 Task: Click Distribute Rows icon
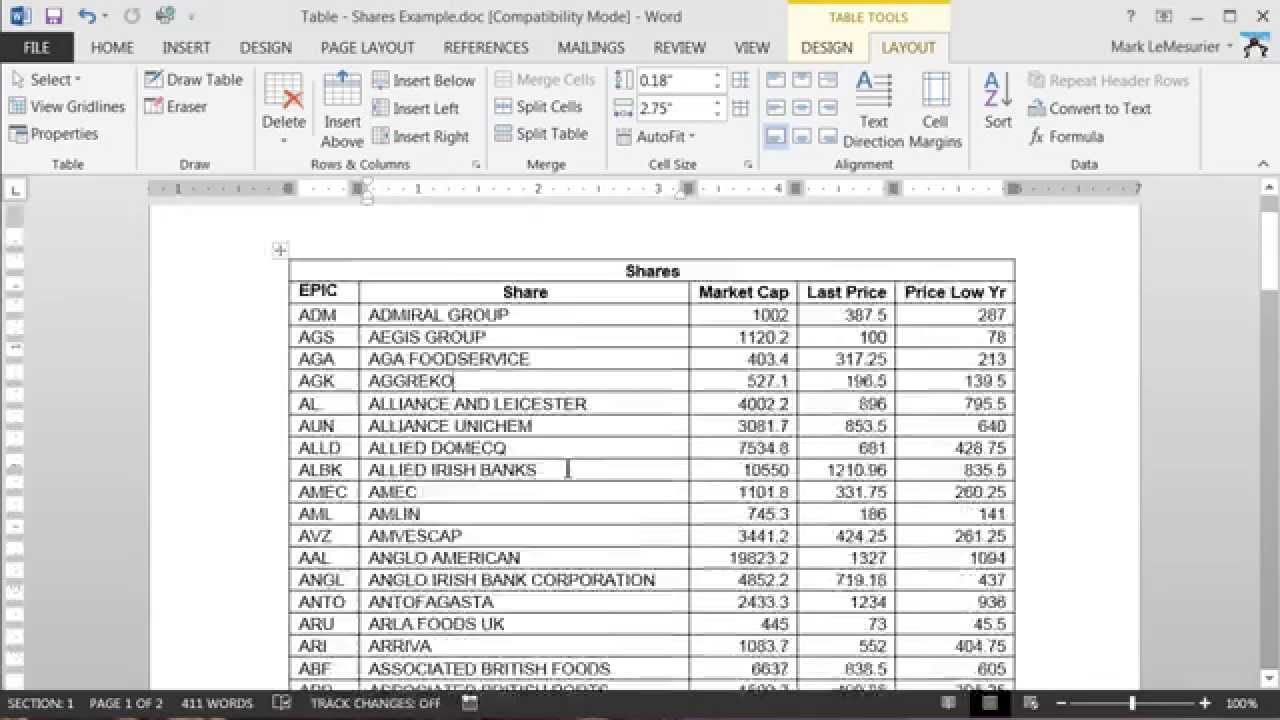[x=740, y=81]
